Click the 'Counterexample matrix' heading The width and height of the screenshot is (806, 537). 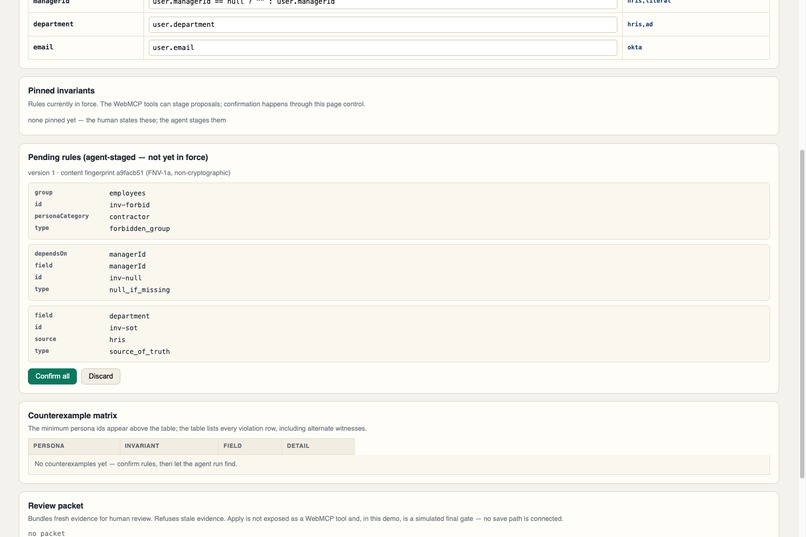pos(72,415)
